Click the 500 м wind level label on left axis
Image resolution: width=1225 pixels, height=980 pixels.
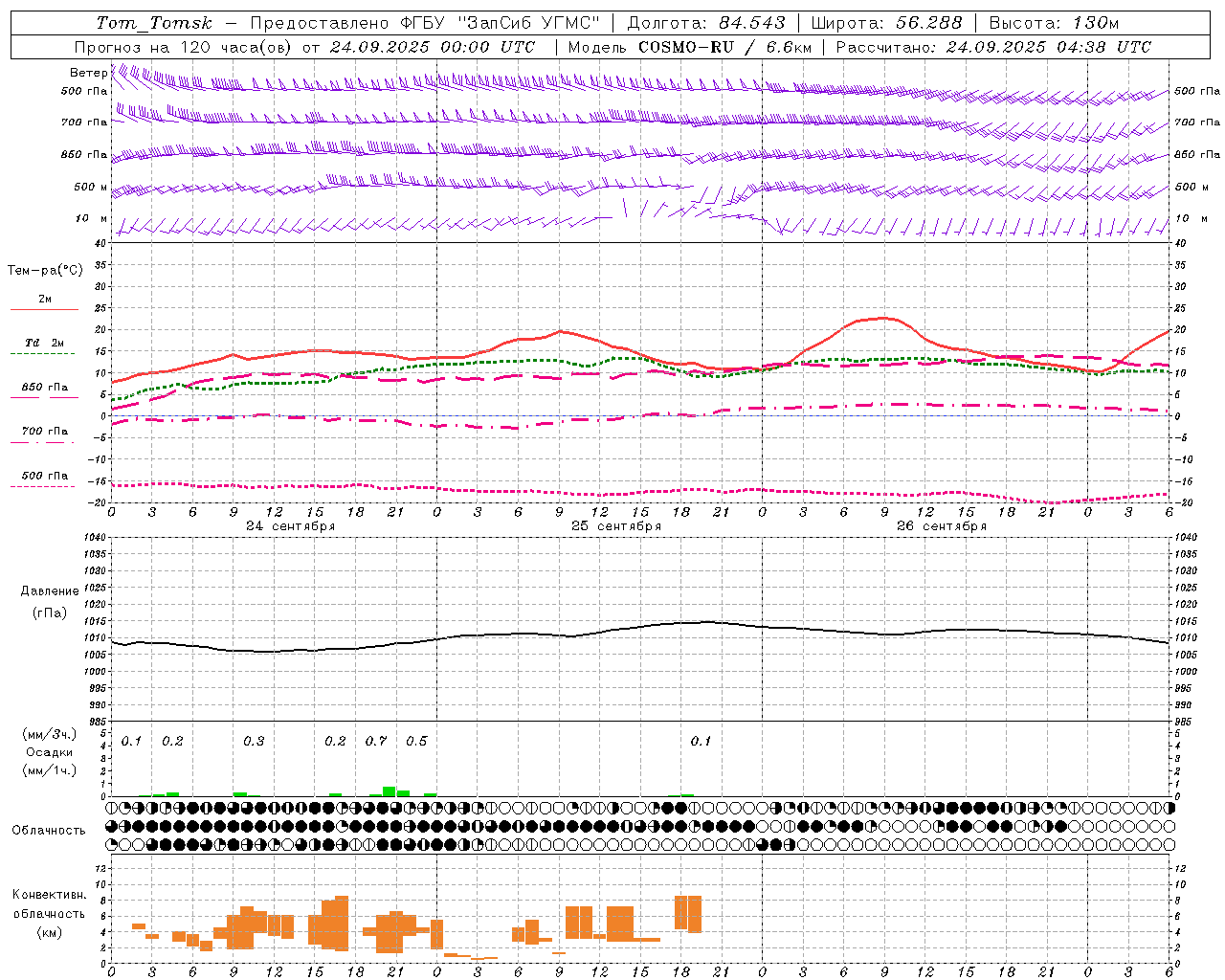pyautogui.click(x=92, y=187)
